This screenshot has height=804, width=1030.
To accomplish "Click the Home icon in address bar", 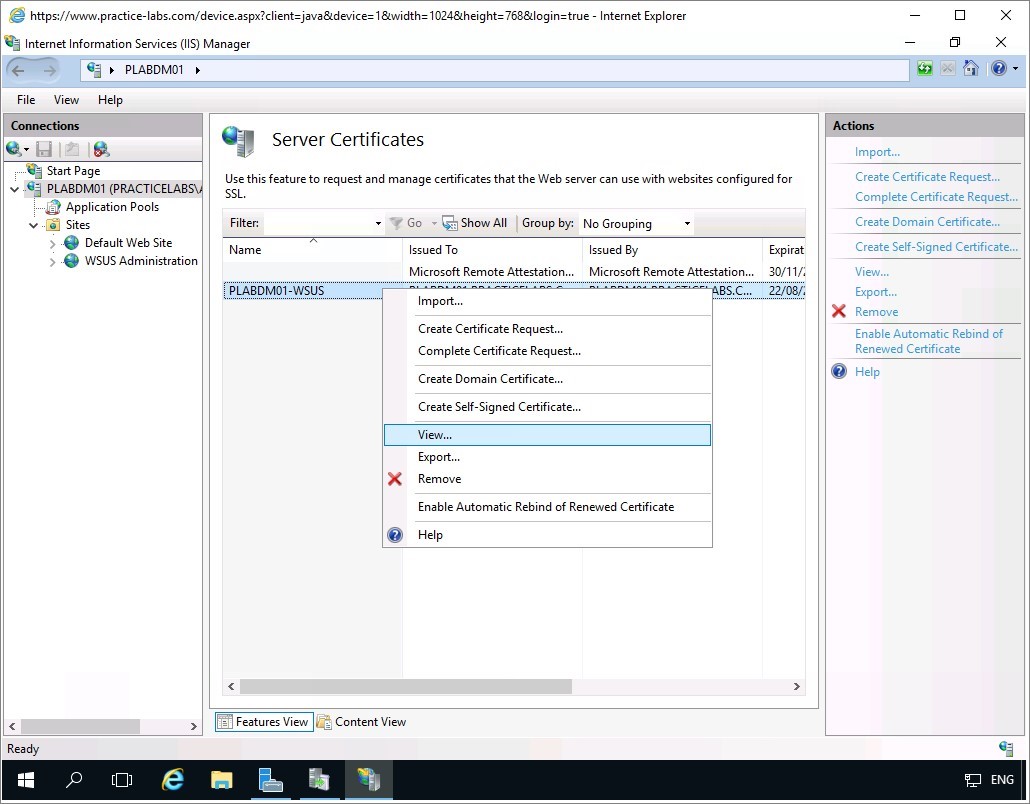I will point(970,69).
